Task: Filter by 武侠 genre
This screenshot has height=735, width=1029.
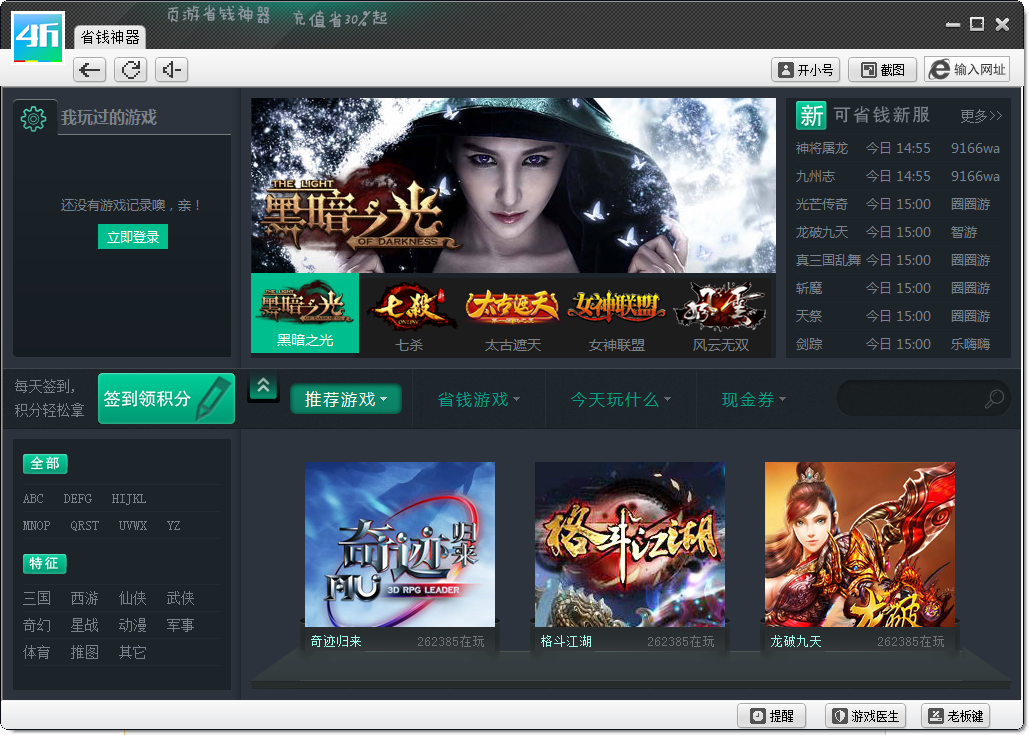Action: pos(180,598)
